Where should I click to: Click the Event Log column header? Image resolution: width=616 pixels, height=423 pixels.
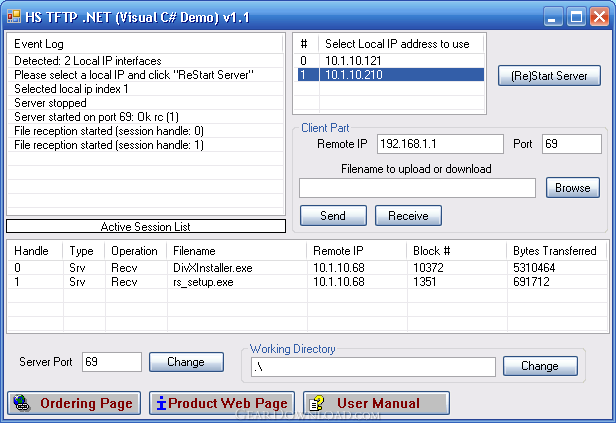145,44
